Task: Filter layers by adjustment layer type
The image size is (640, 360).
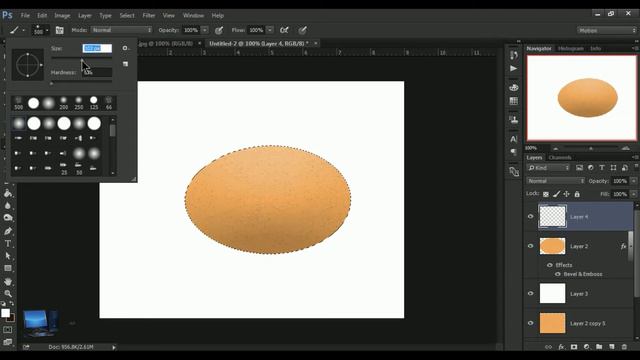Action: [591, 168]
